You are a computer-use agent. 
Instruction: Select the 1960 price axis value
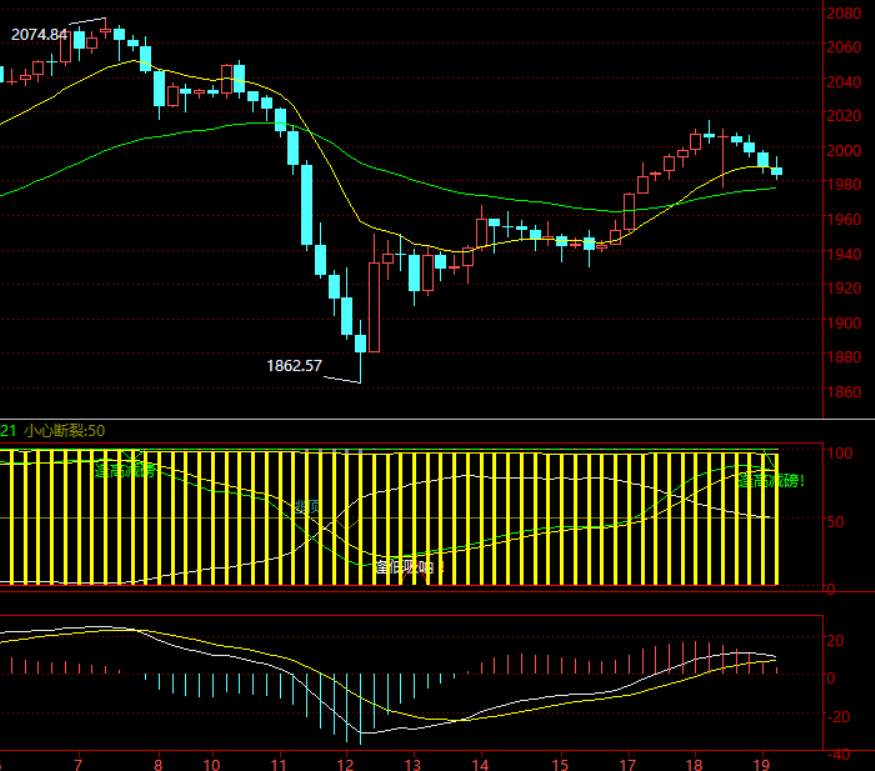pyautogui.click(x=844, y=219)
